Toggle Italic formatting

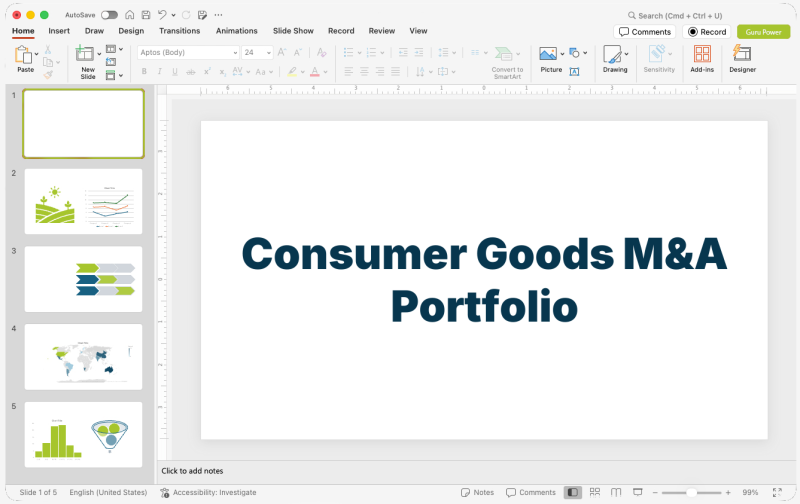coord(159,72)
